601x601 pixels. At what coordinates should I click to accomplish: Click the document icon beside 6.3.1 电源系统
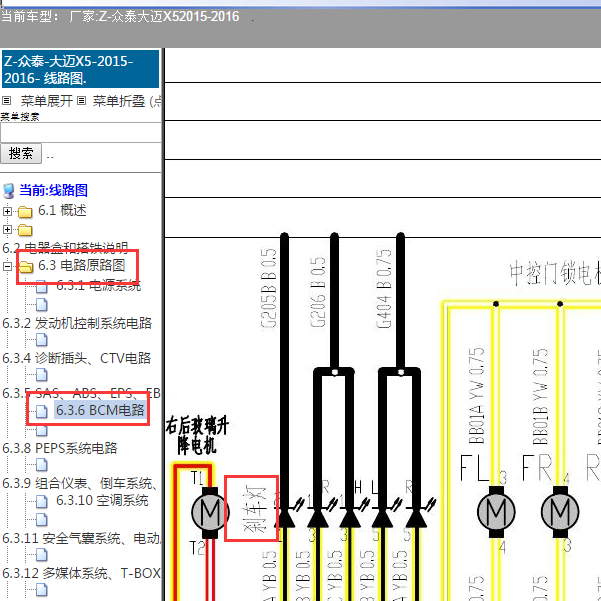pos(42,286)
